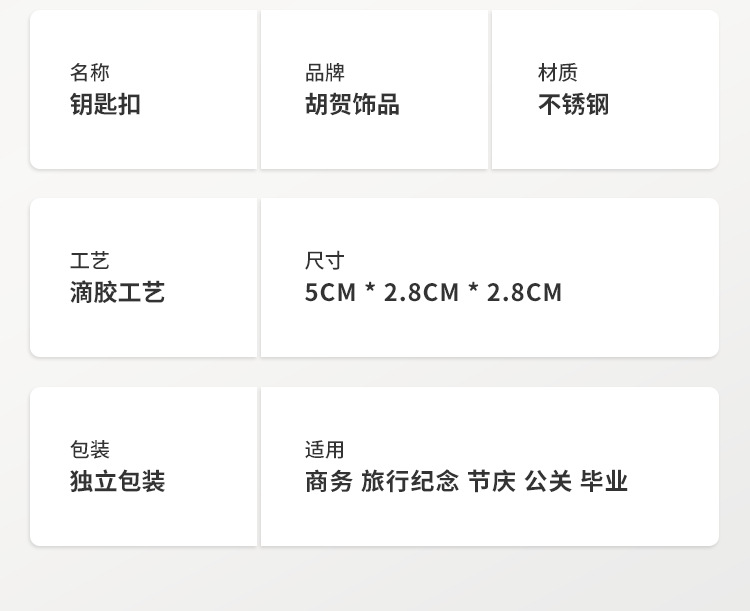
Task: Click the 适用 label
Action: pyautogui.click(x=325, y=450)
